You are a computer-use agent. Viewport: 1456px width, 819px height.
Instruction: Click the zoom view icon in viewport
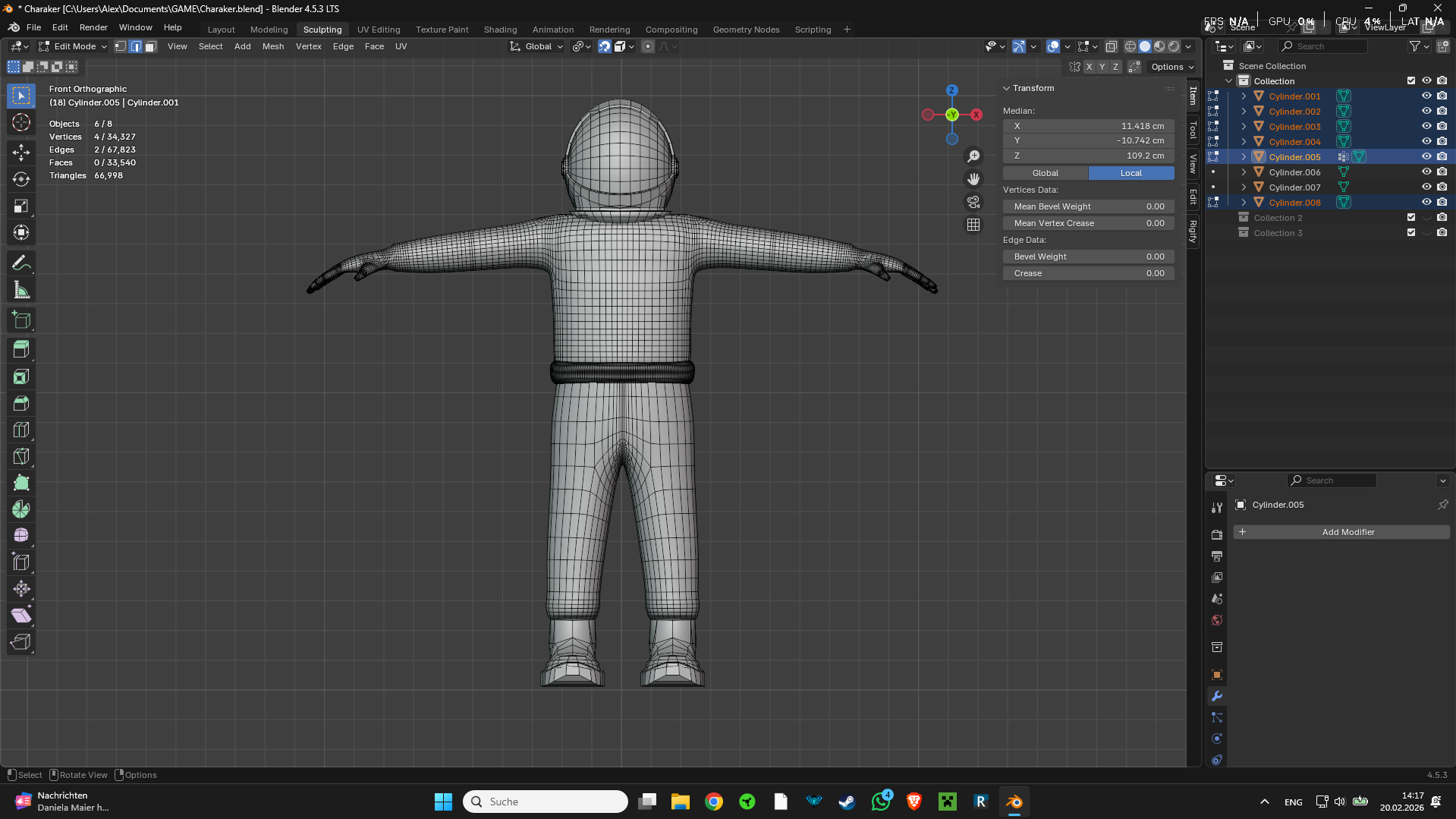(973, 156)
